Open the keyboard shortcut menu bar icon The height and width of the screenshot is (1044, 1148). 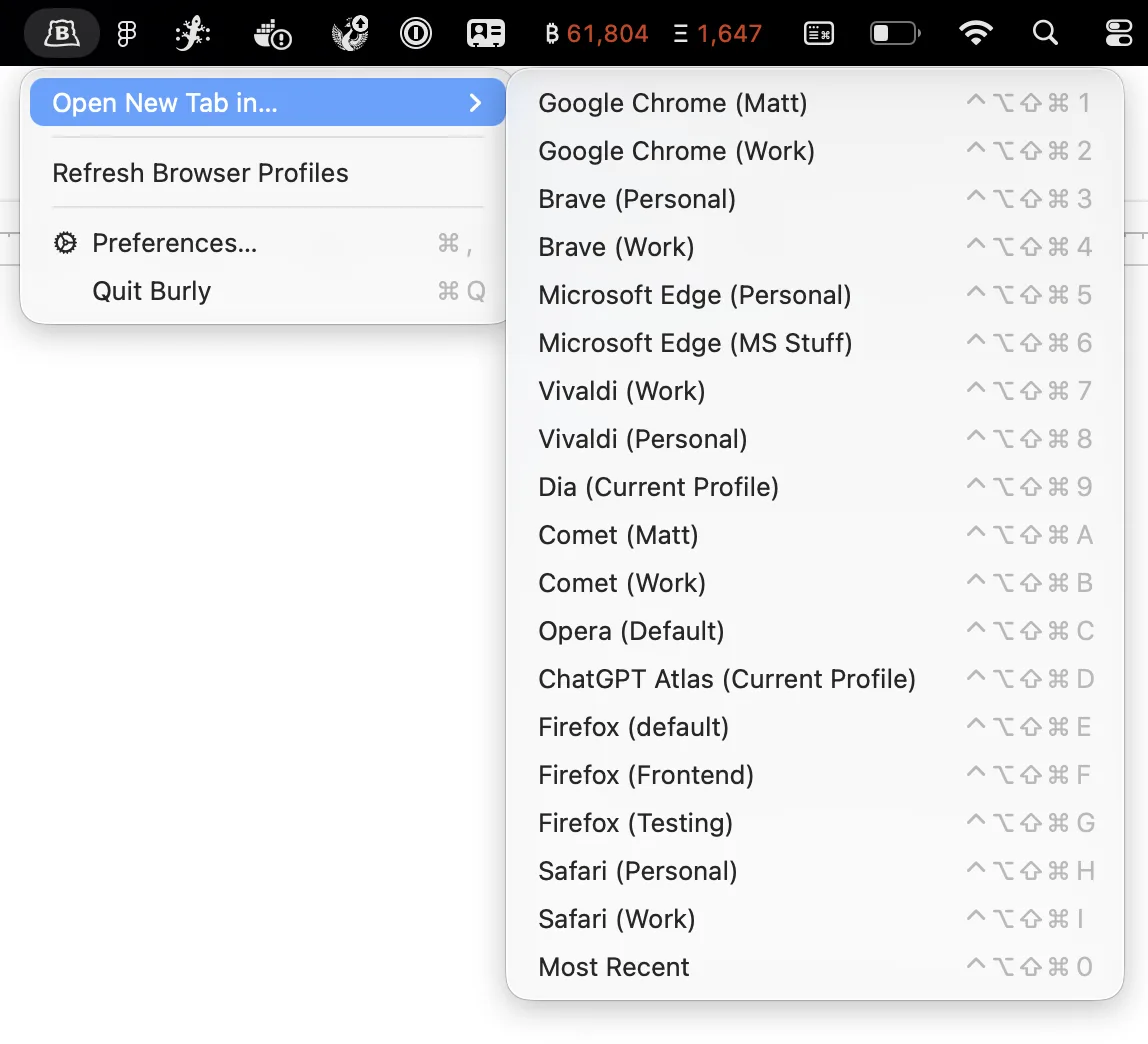tap(819, 33)
